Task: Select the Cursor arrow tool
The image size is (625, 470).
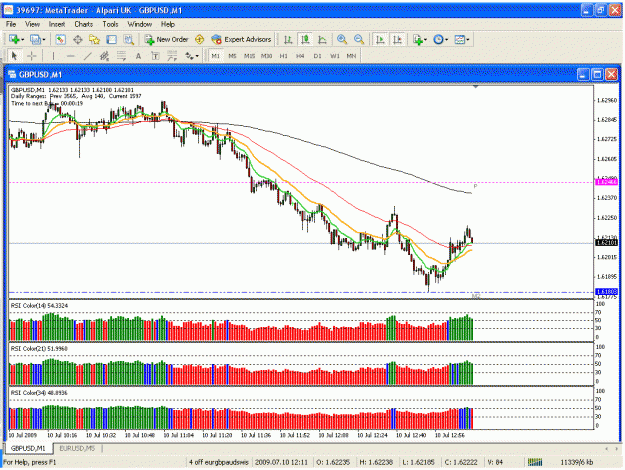Action: coord(14,56)
